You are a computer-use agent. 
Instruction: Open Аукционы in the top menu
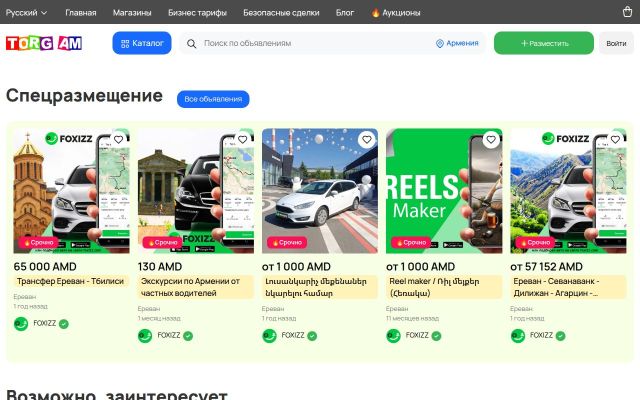tap(396, 13)
